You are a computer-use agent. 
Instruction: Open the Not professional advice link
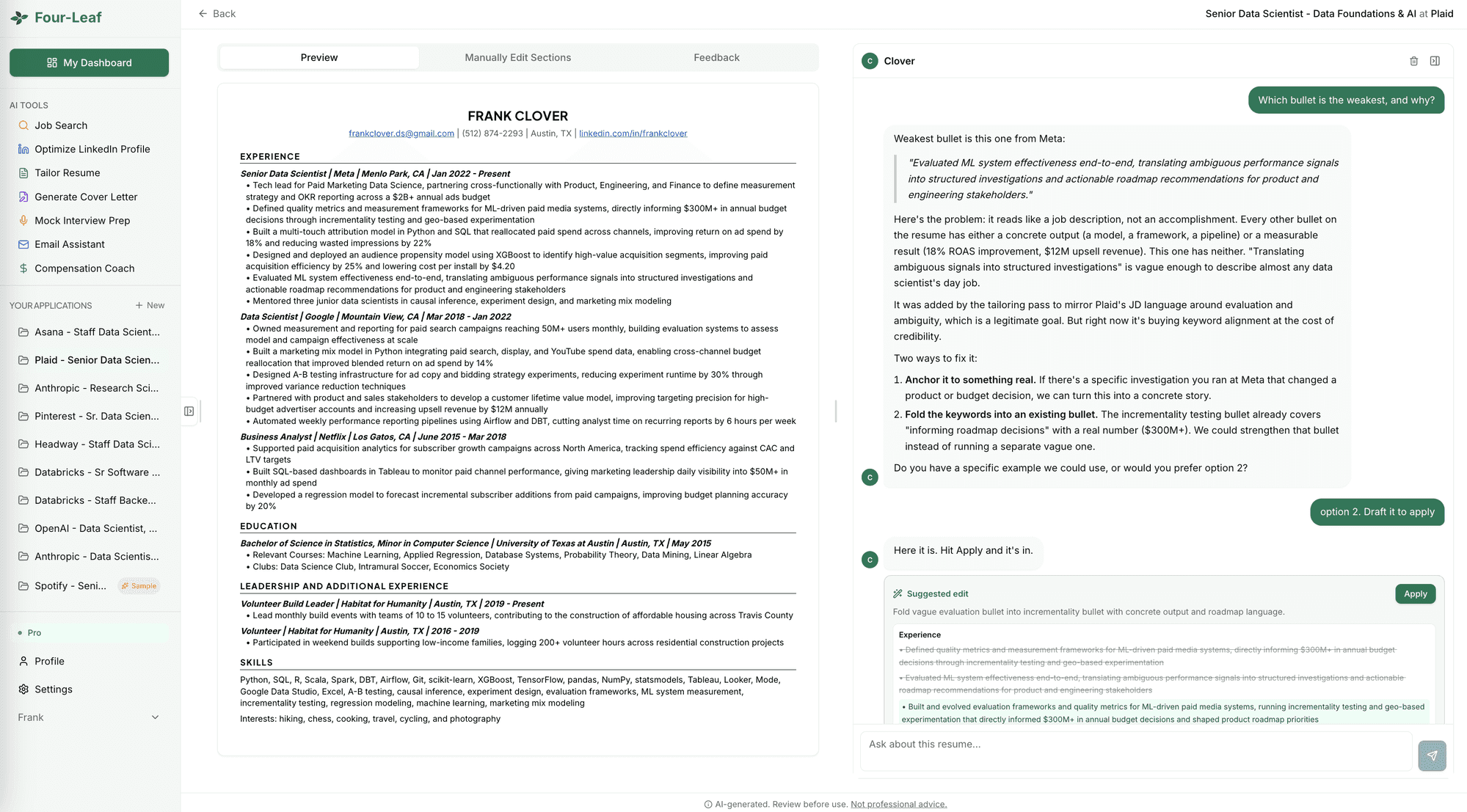point(899,804)
